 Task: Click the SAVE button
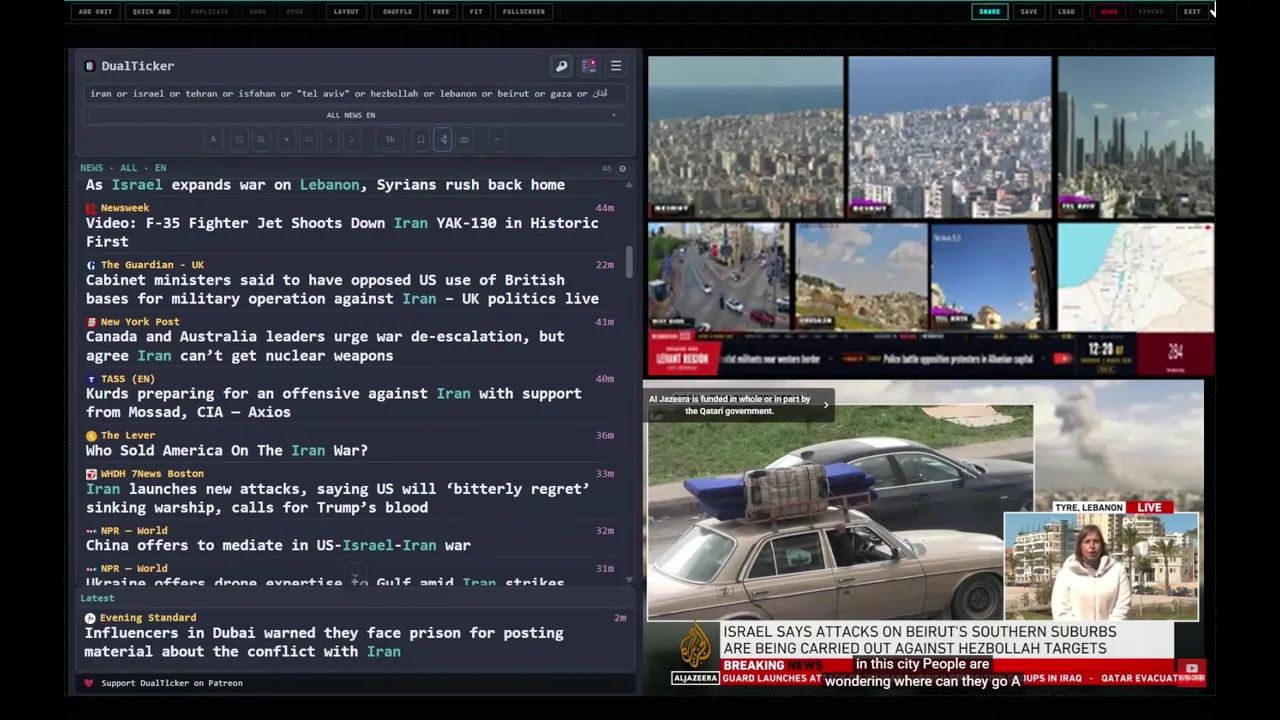1029,12
